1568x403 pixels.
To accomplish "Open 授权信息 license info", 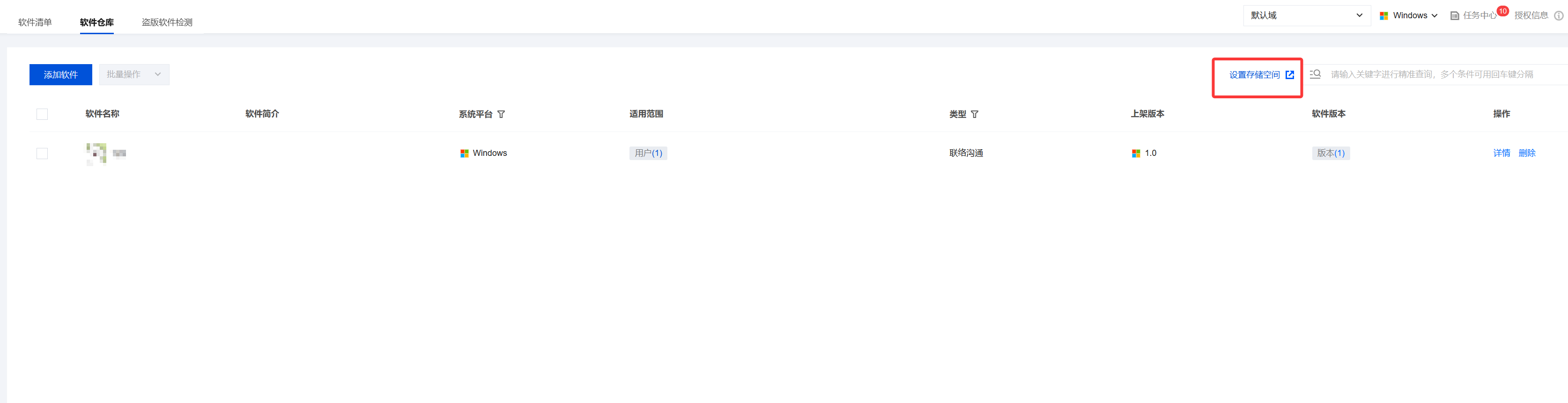I will (1531, 16).
